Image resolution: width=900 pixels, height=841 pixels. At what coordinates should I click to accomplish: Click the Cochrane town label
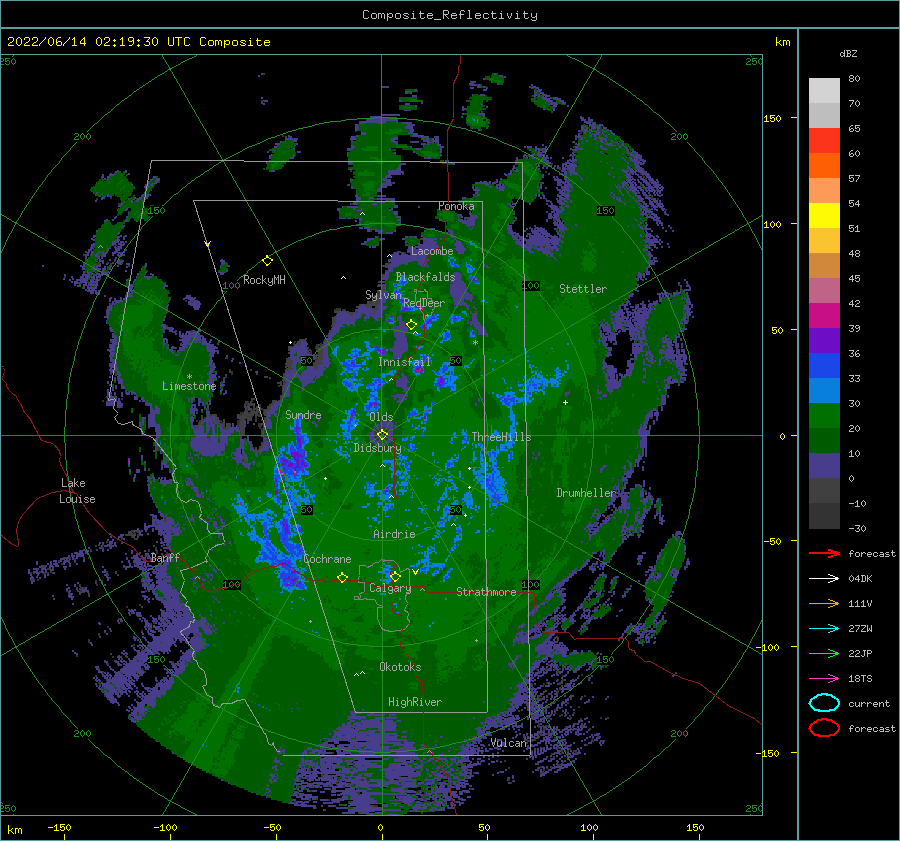[x=327, y=559]
